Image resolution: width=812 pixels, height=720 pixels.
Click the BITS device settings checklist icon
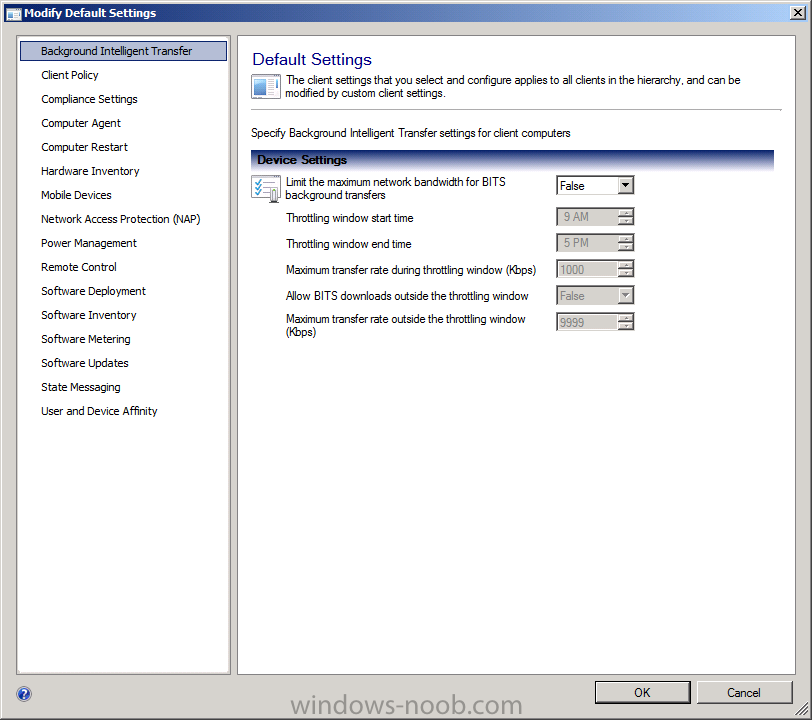[x=266, y=189]
